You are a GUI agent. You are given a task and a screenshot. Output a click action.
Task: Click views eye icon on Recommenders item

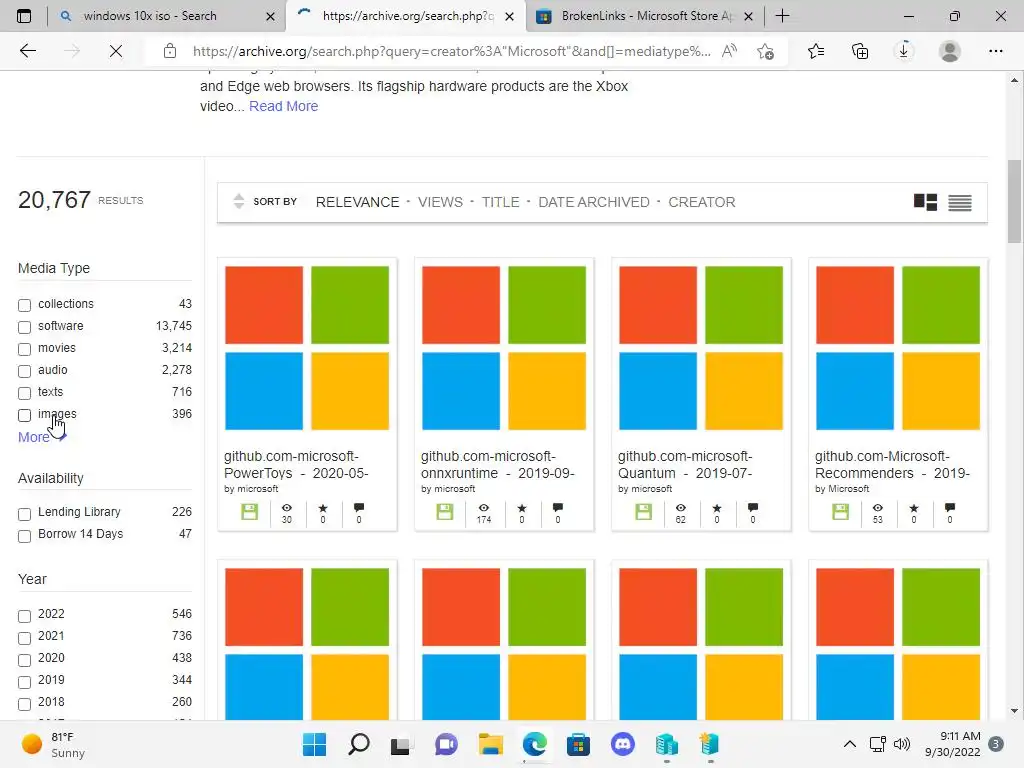(x=878, y=507)
